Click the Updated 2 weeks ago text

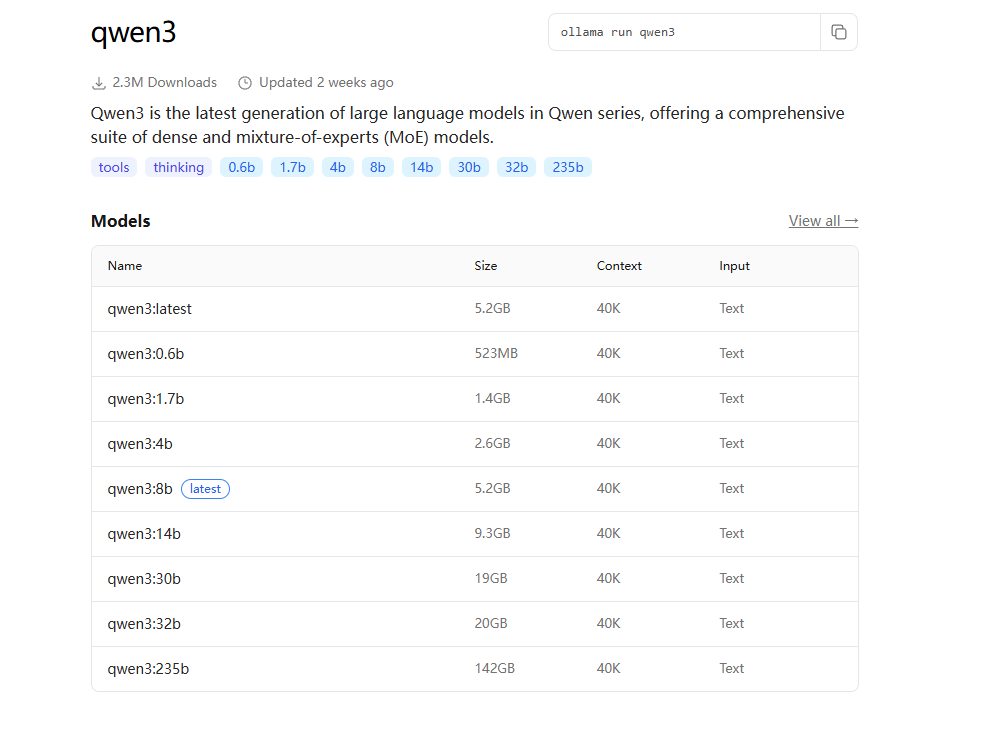click(326, 83)
